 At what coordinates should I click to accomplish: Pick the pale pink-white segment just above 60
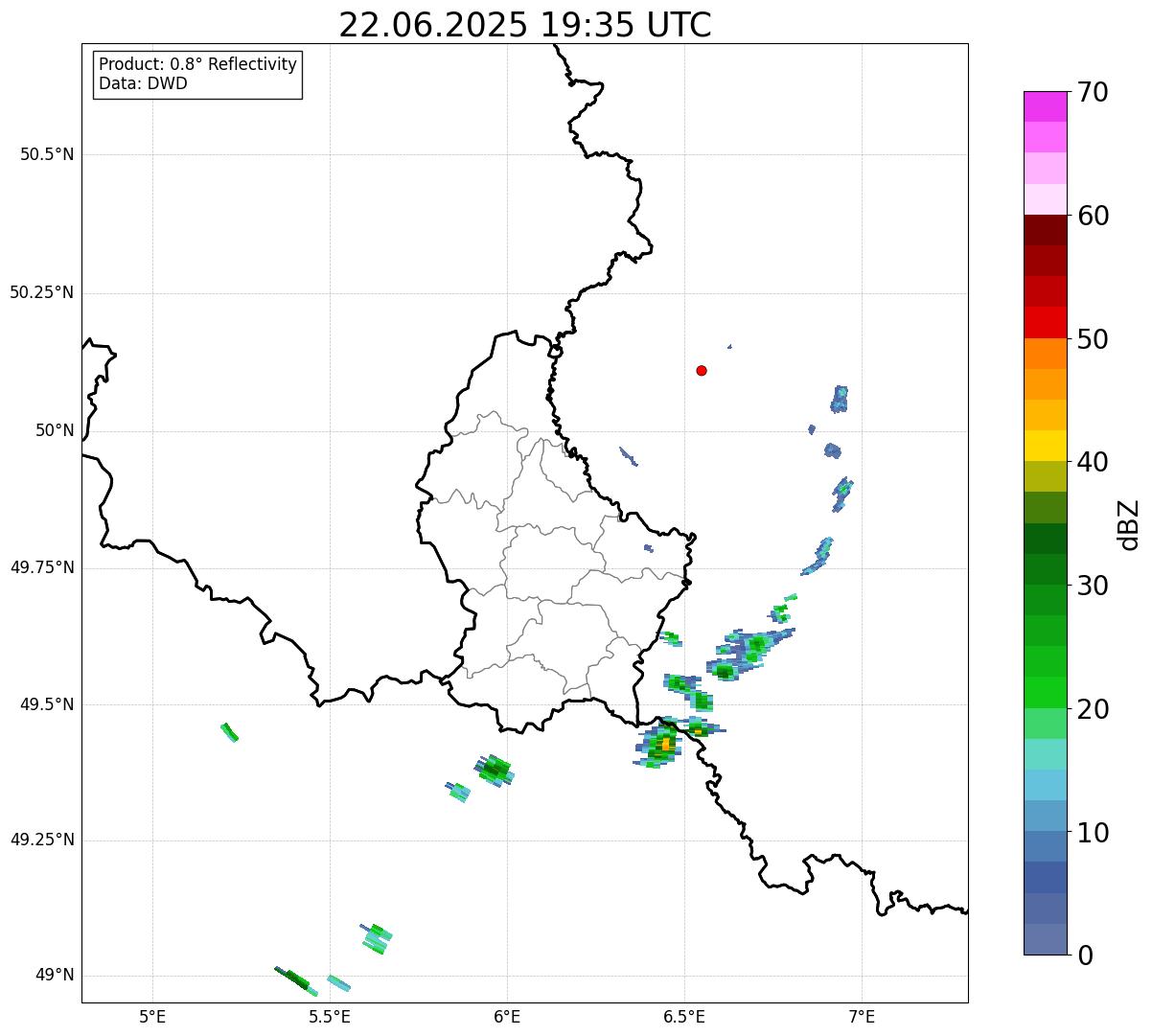pyautogui.click(x=1045, y=199)
